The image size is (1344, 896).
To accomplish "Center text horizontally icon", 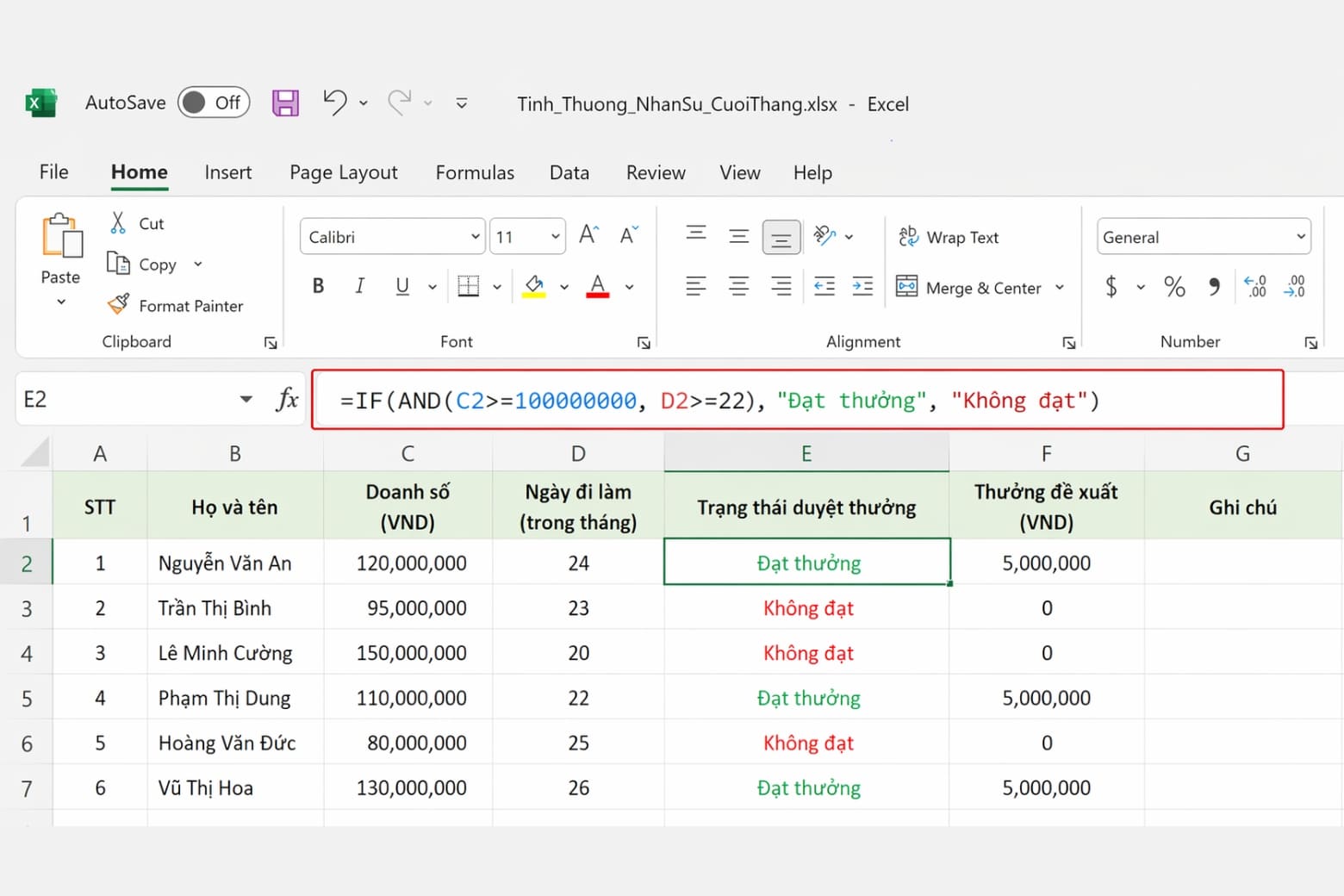I will click(738, 286).
